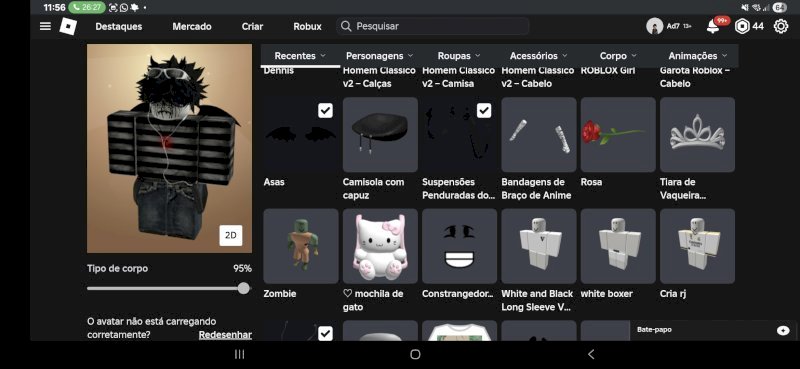
Task: Open the settings gear
Action: tap(781, 27)
